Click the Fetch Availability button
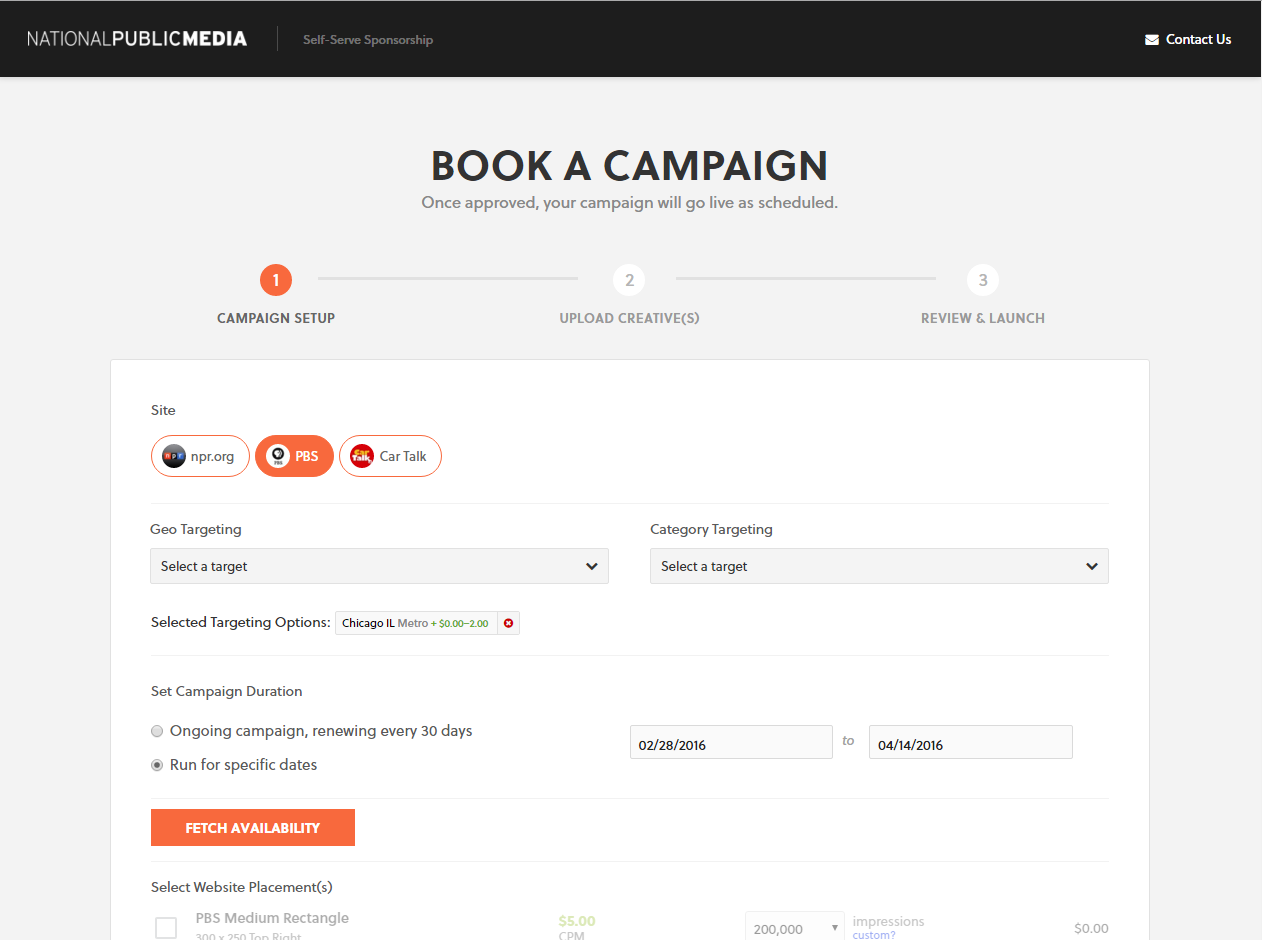Image resolution: width=1262 pixels, height=940 pixels. click(x=253, y=828)
